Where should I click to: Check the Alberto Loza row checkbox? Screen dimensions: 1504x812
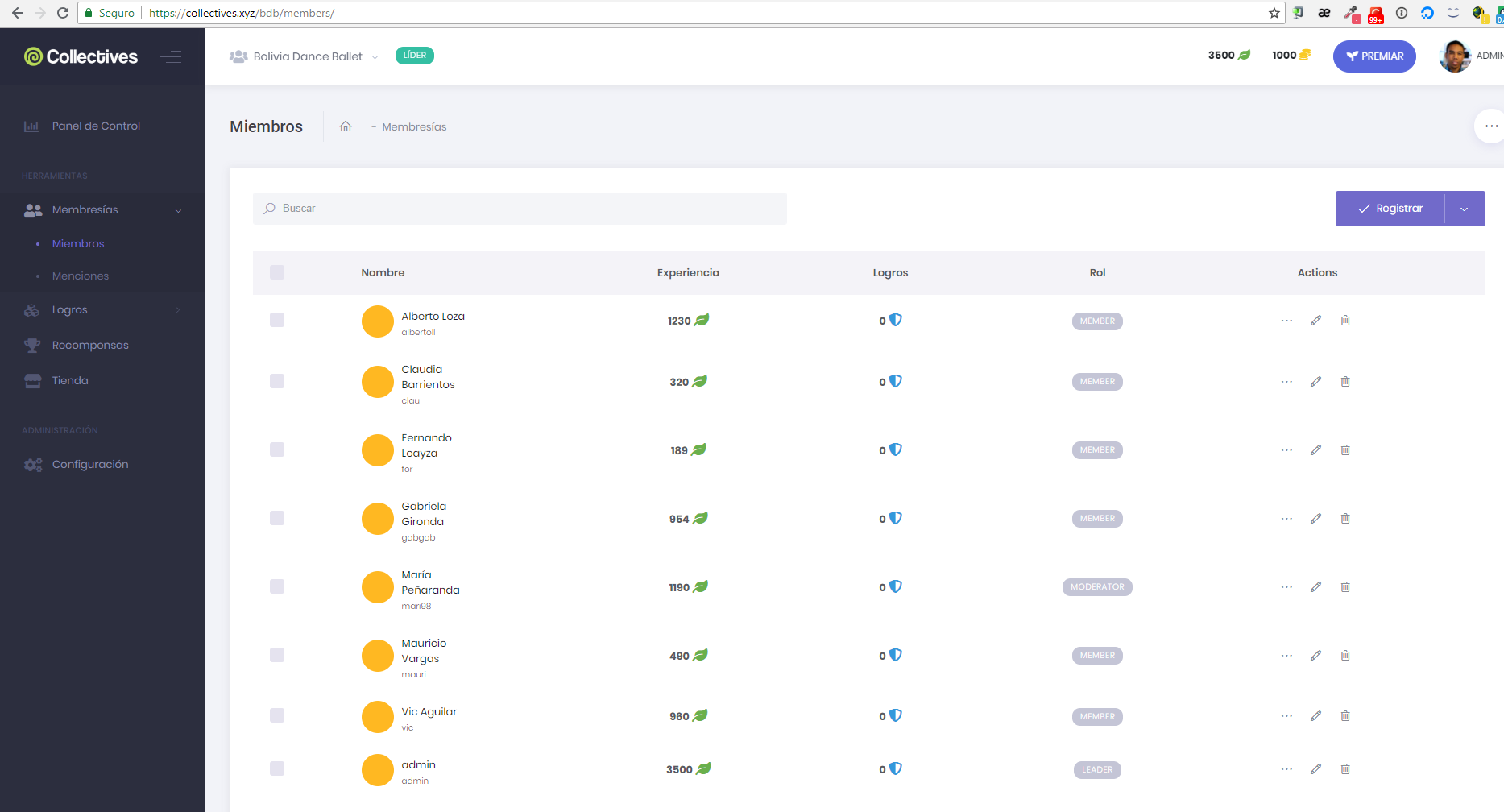277,320
